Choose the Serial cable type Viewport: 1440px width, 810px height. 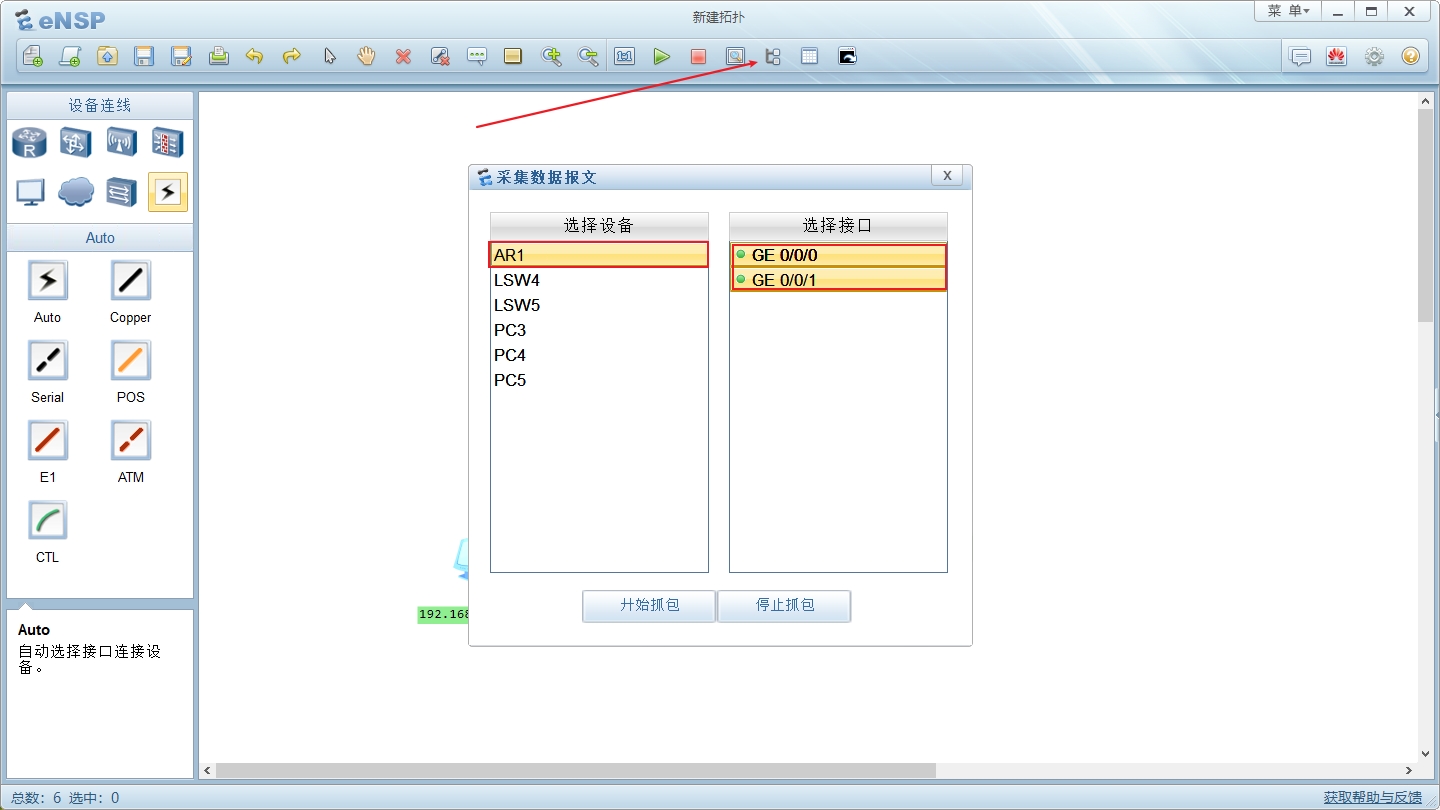click(x=47, y=362)
